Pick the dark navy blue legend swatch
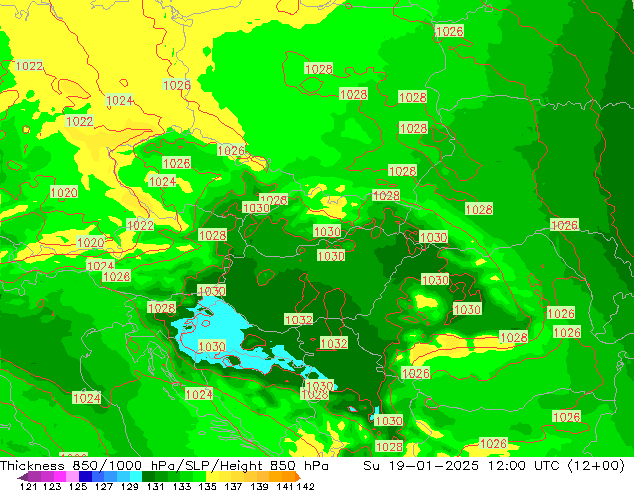Viewport: 634px width, 490px height. (x=85, y=476)
